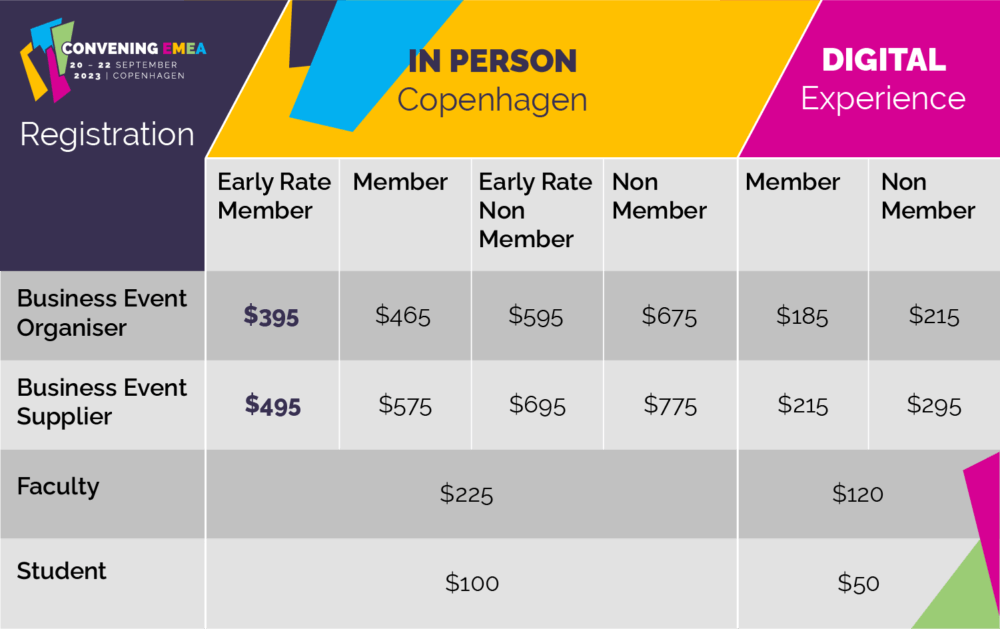Select the $395 early rate member price
The height and width of the screenshot is (629, 1000).
click(x=271, y=316)
